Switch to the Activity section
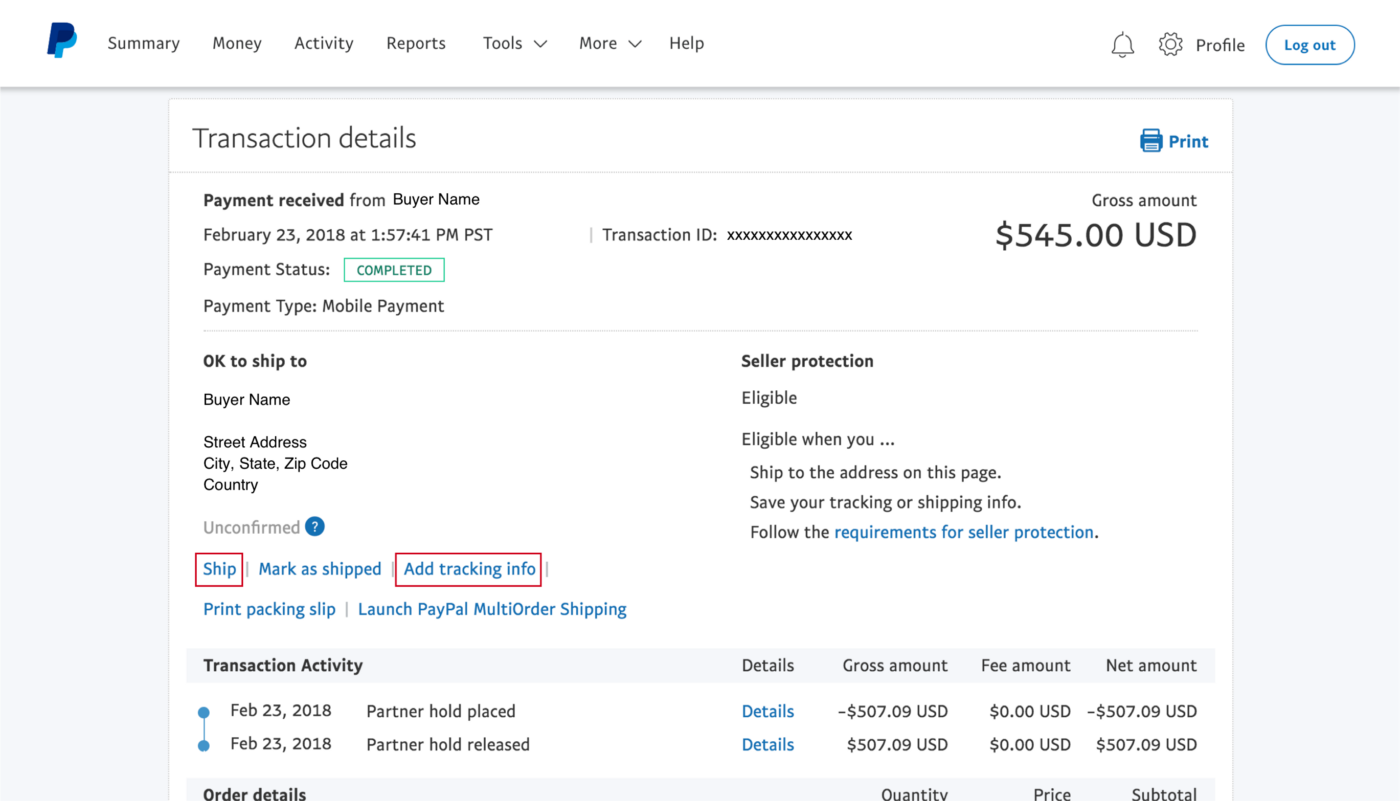The image size is (1400, 801). (x=323, y=43)
